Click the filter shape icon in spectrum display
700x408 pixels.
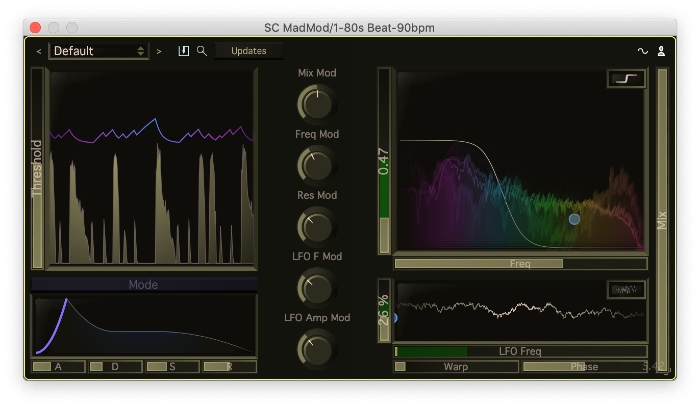(626, 79)
